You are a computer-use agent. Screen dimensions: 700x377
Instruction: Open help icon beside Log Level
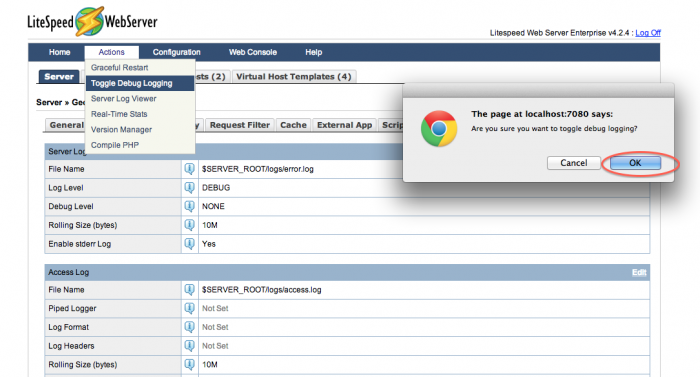coord(189,188)
